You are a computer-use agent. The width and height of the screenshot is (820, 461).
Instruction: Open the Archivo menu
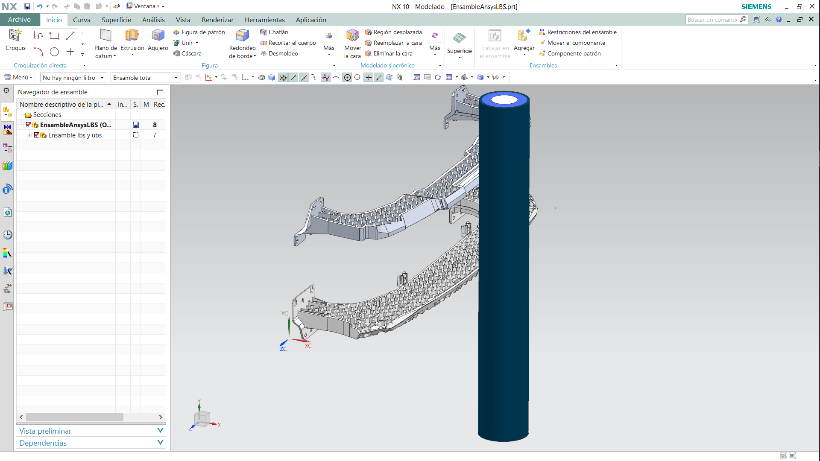[20, 19]
